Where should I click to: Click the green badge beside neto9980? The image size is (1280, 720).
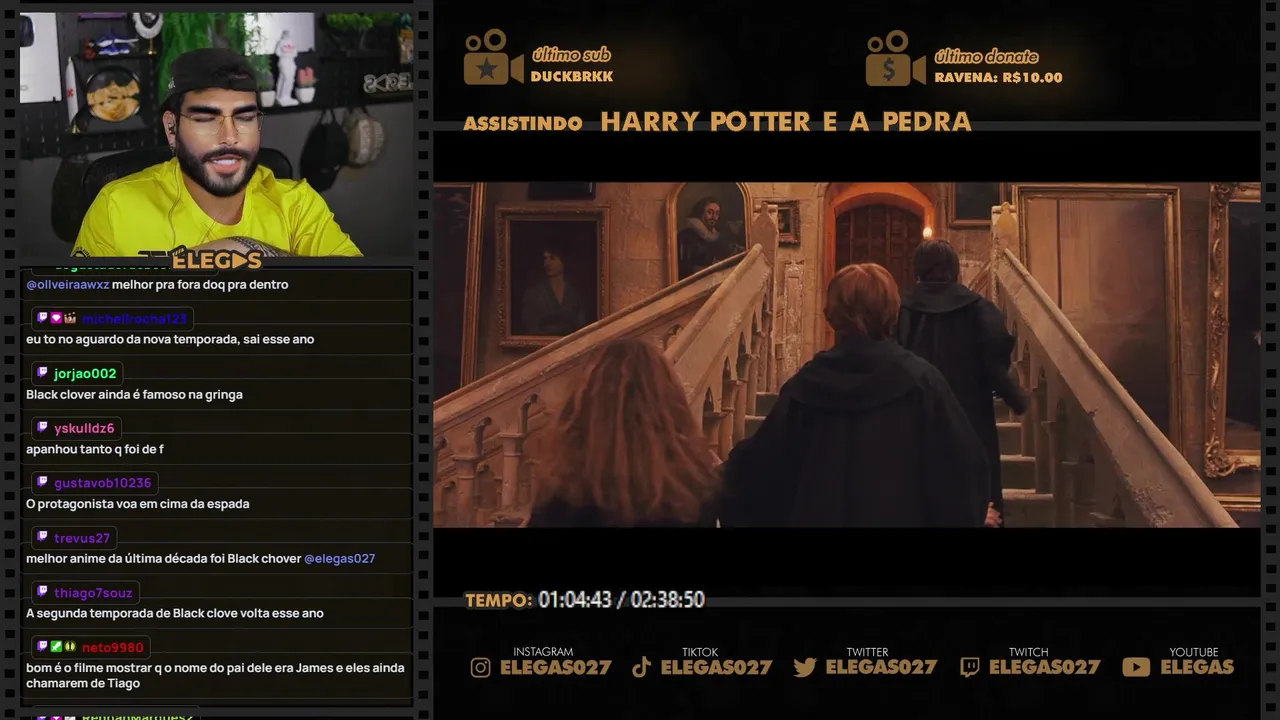[56, 647]
